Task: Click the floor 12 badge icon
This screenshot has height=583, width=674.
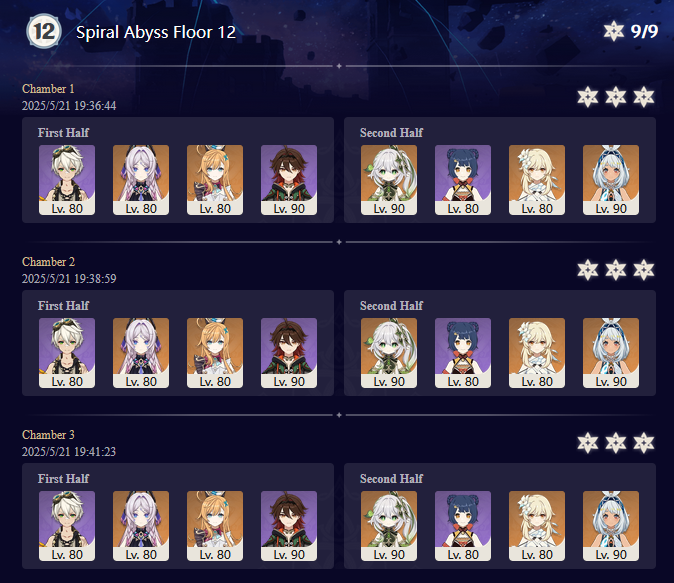Action: click(44, 31)
